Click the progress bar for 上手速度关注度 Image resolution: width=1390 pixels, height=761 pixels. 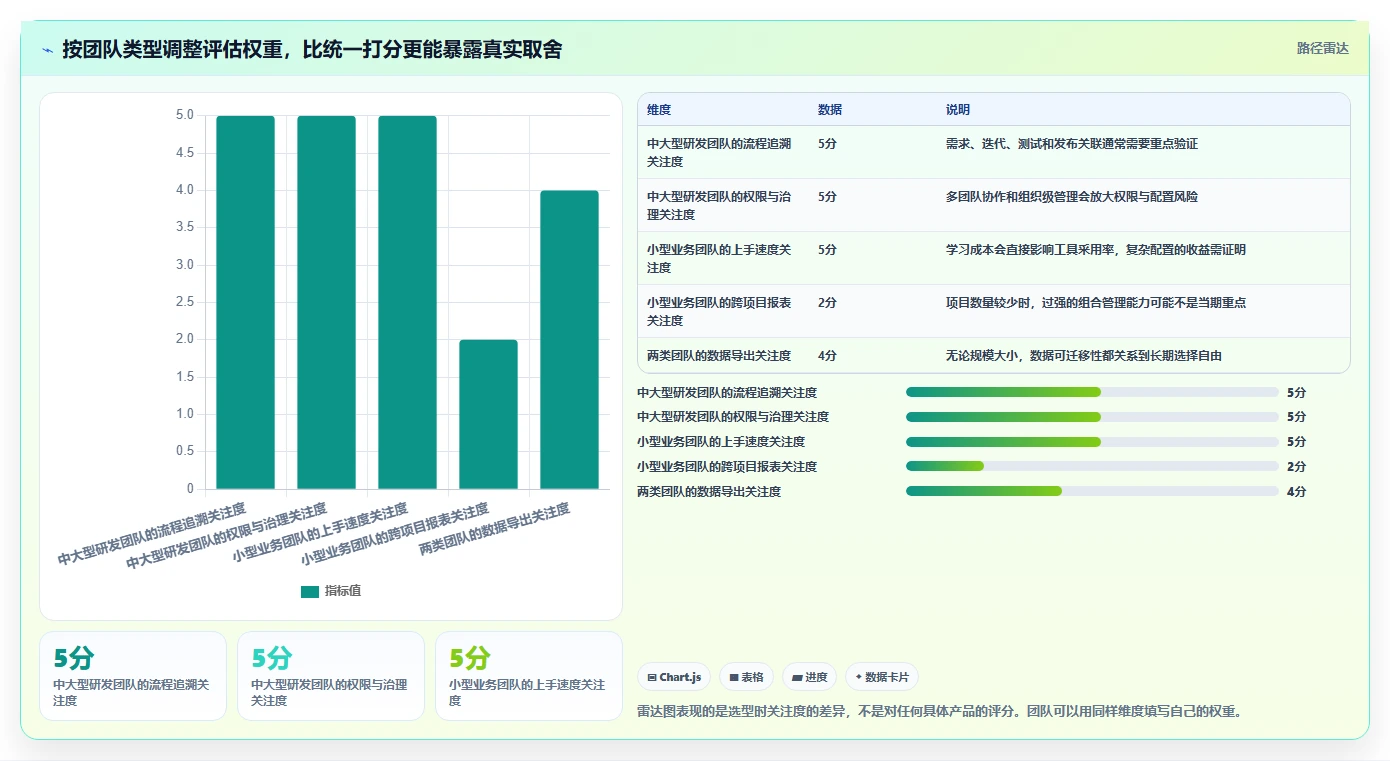(1092, 442)
